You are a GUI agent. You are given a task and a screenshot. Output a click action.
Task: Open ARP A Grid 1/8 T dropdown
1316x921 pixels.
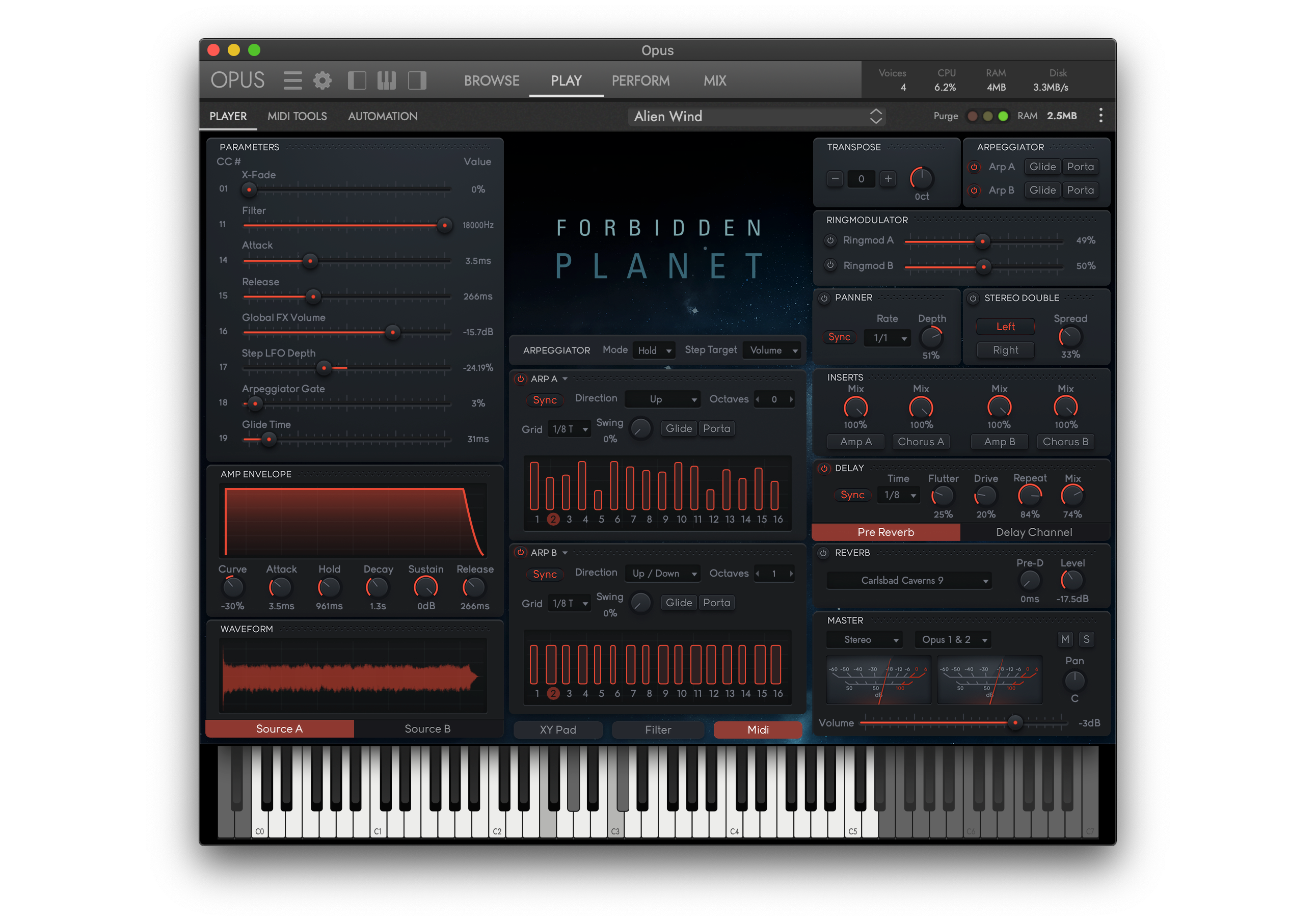point(569,429)
